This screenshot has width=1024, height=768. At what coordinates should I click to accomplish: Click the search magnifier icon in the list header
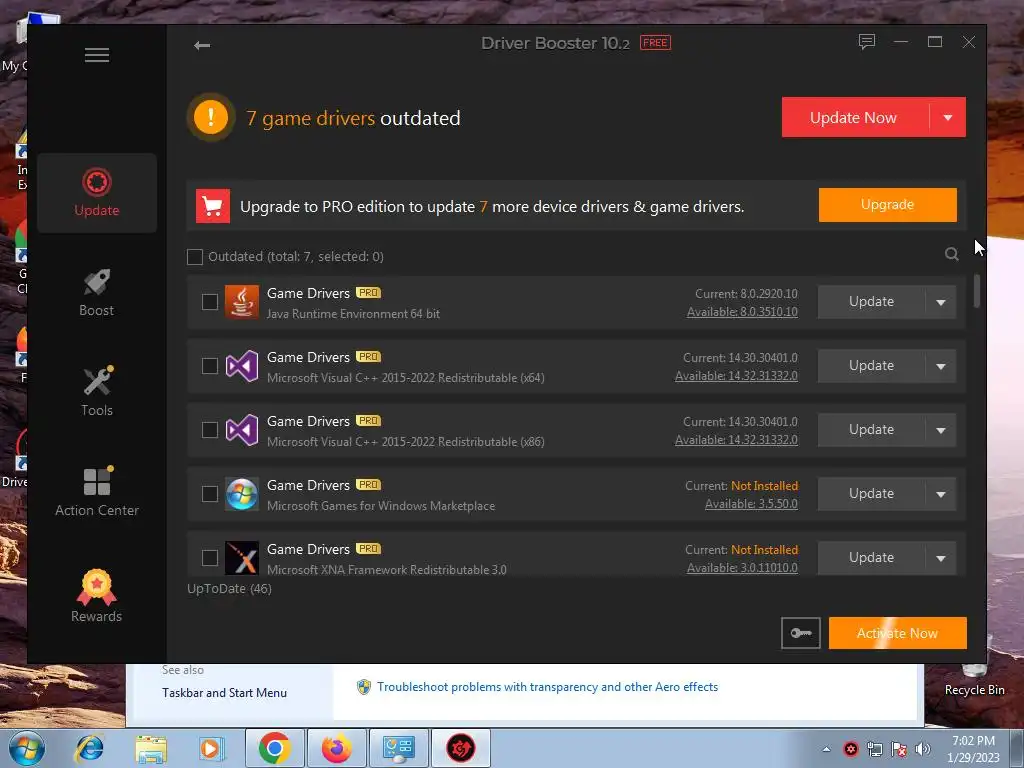pyautogui.click(x=952, y=254)
